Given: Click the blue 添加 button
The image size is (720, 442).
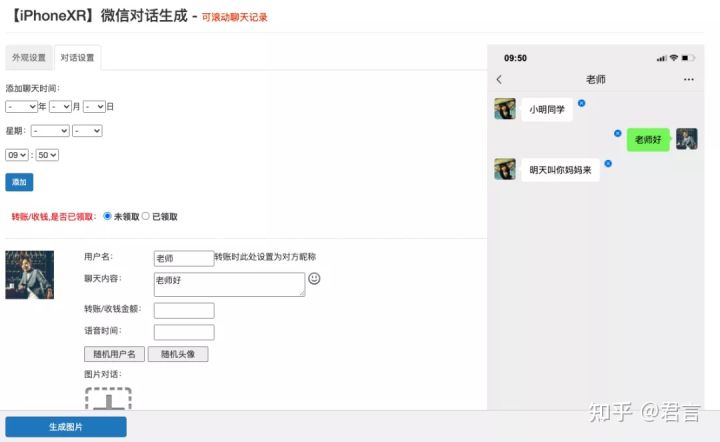Looking at the screenshot, I should (19, 182).
